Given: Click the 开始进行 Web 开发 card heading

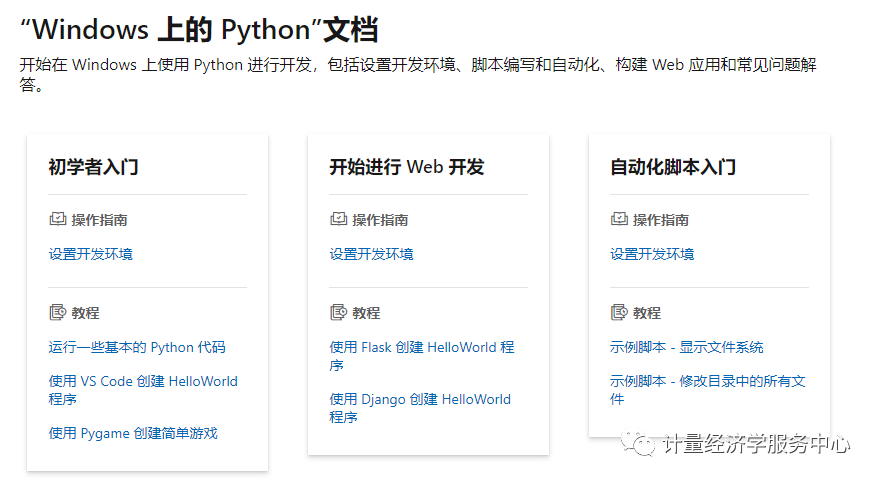Looking at the screenshot, I should coord(407,167).
